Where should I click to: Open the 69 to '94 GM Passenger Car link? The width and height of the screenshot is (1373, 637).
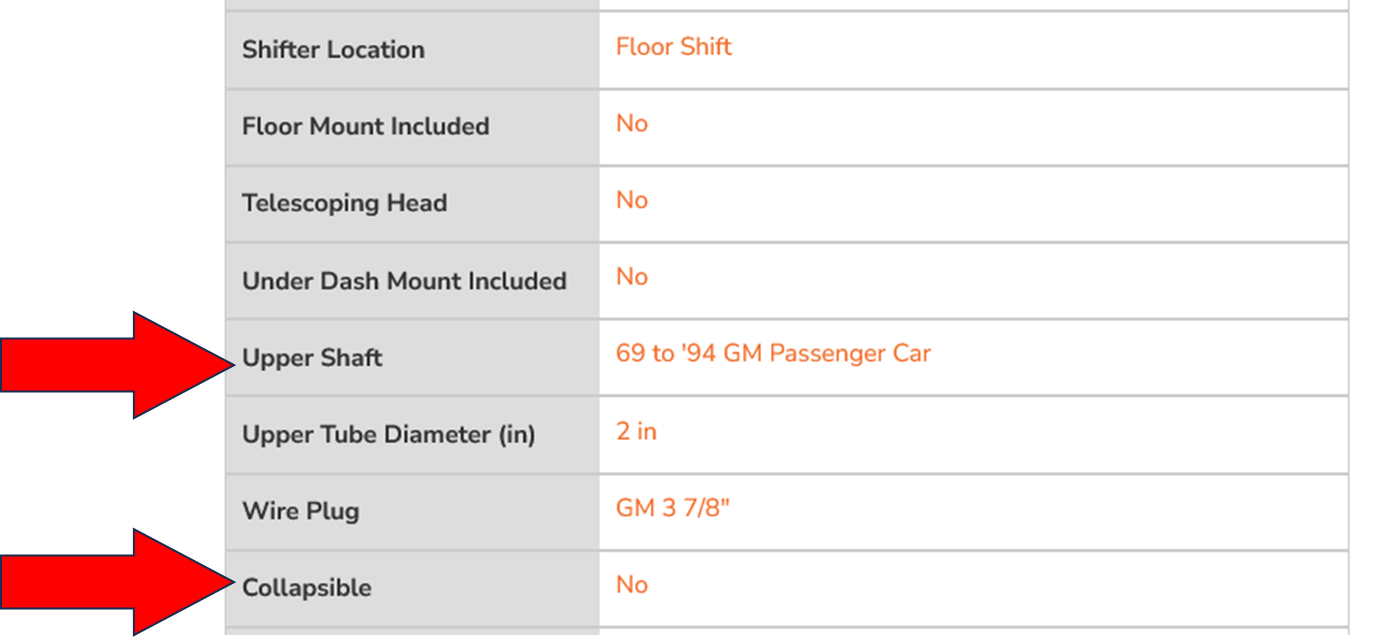click(x=773, y=354)
